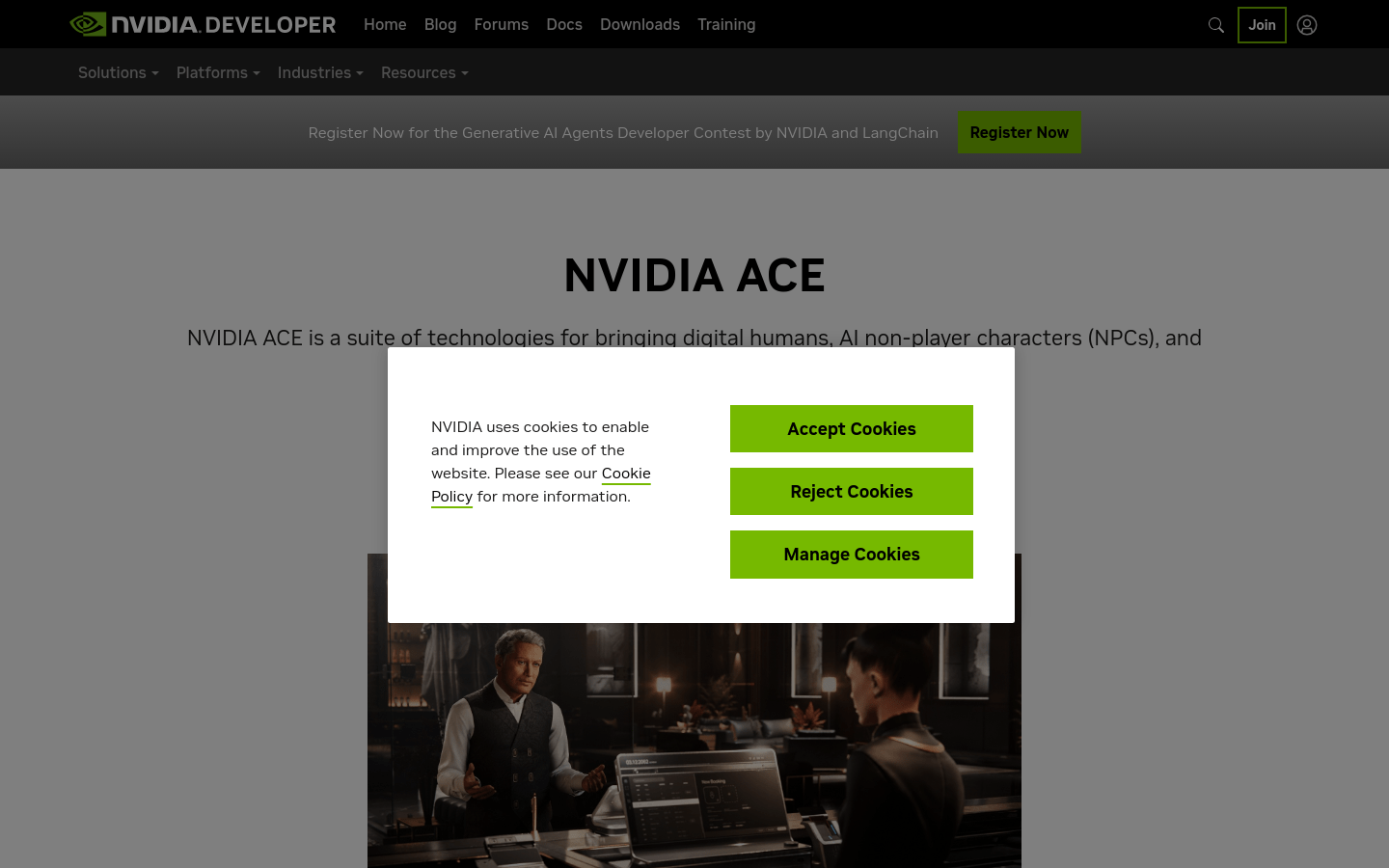Image resolution: width=1389 pixels, height=868 pixels.
Task: Click Accept Cookies
Action: (x=852, y=429)
